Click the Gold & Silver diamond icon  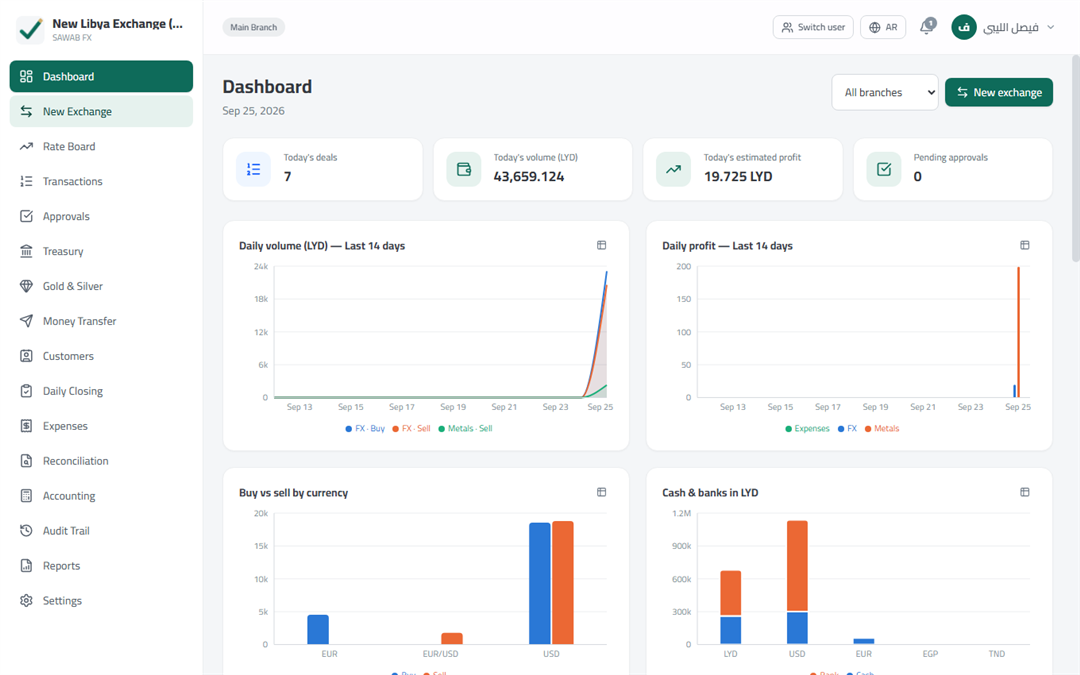click(x=26, y=286)
